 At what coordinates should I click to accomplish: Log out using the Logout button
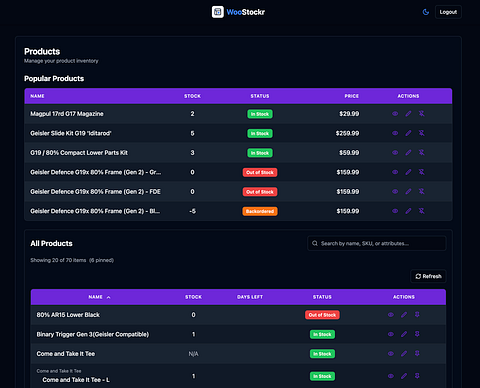click(x=448, y=12)
